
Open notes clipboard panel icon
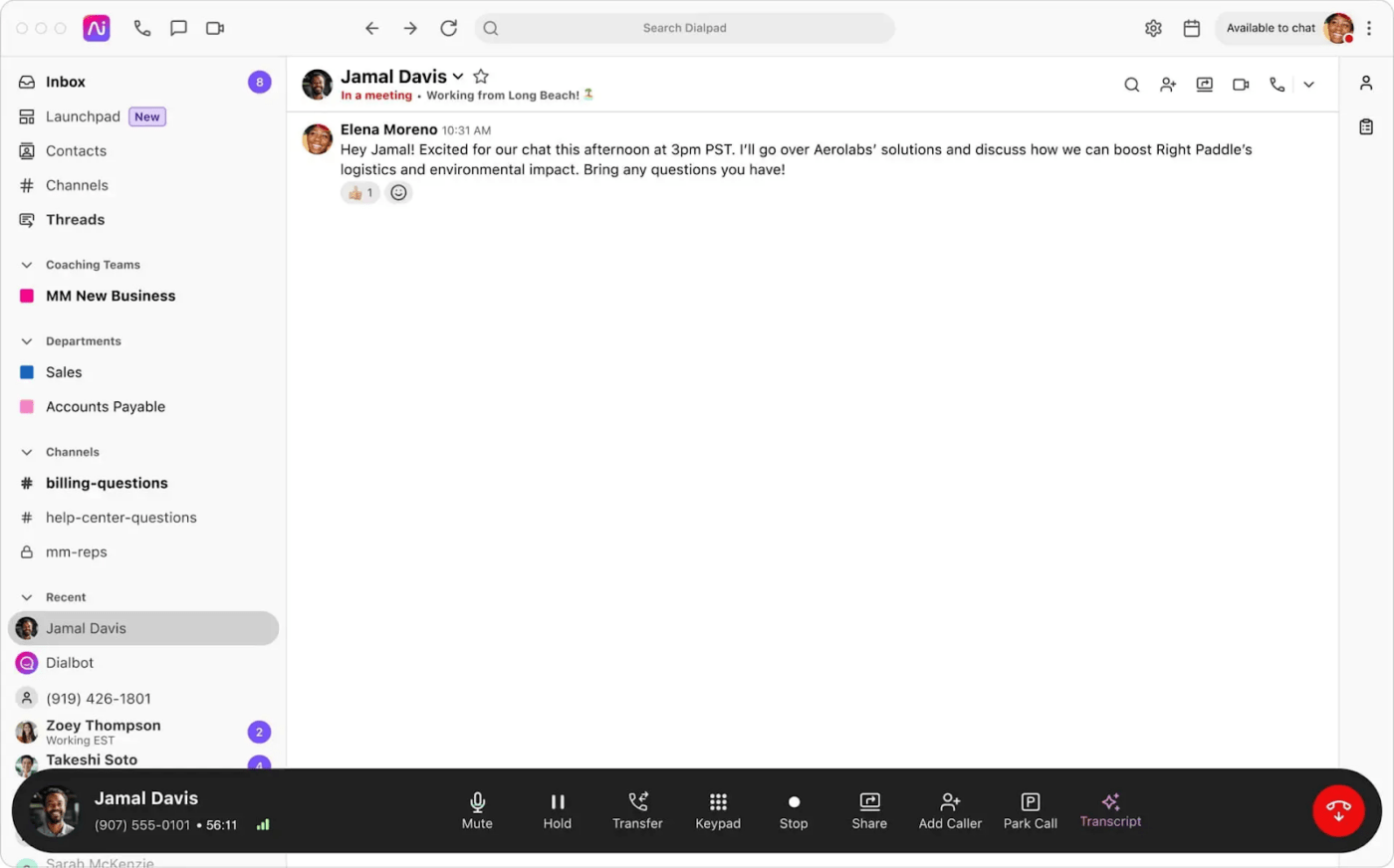click(1366, 126)
